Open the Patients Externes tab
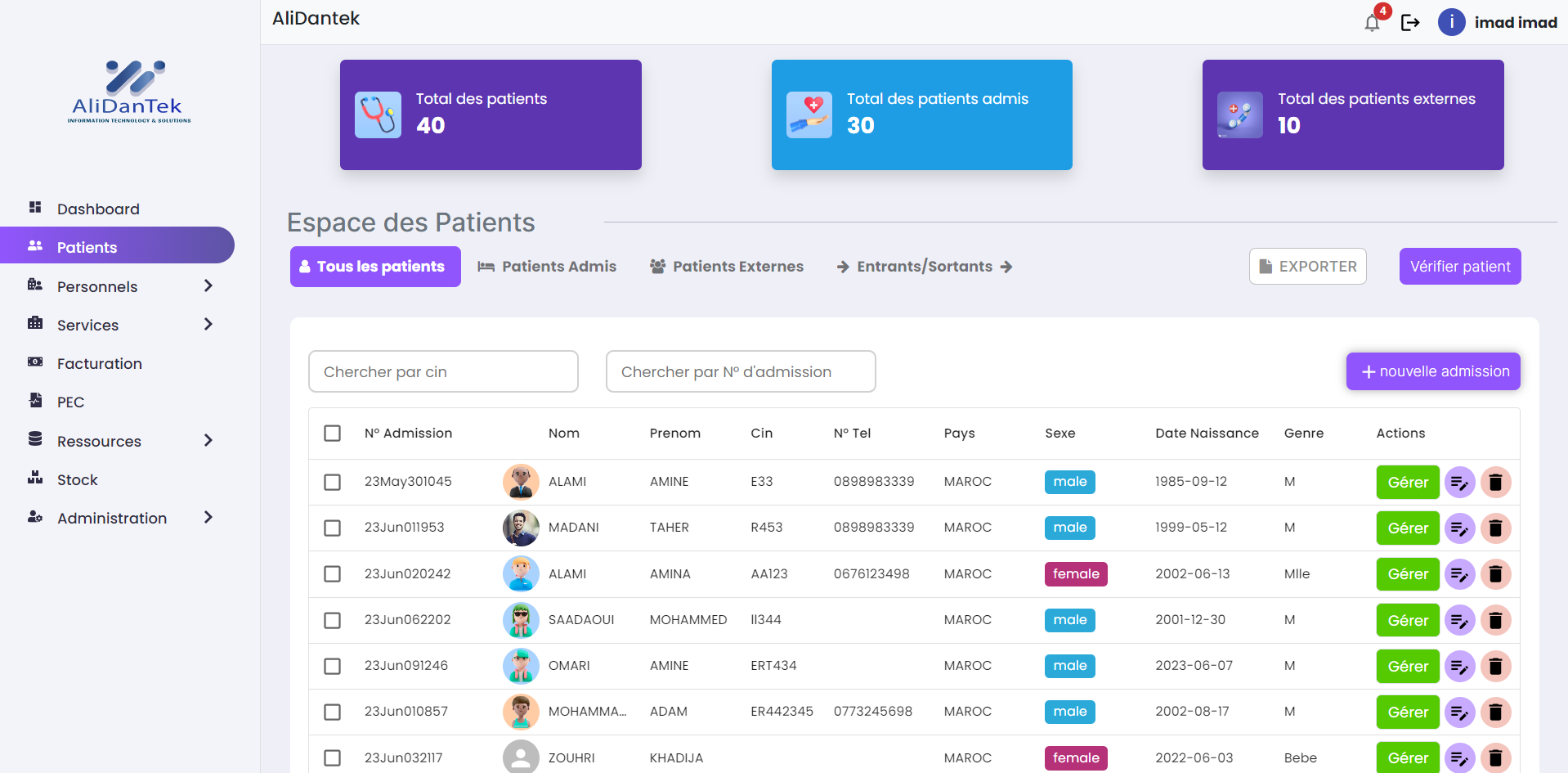Viewport: 1568px width, 773px height. coord(727,267)
